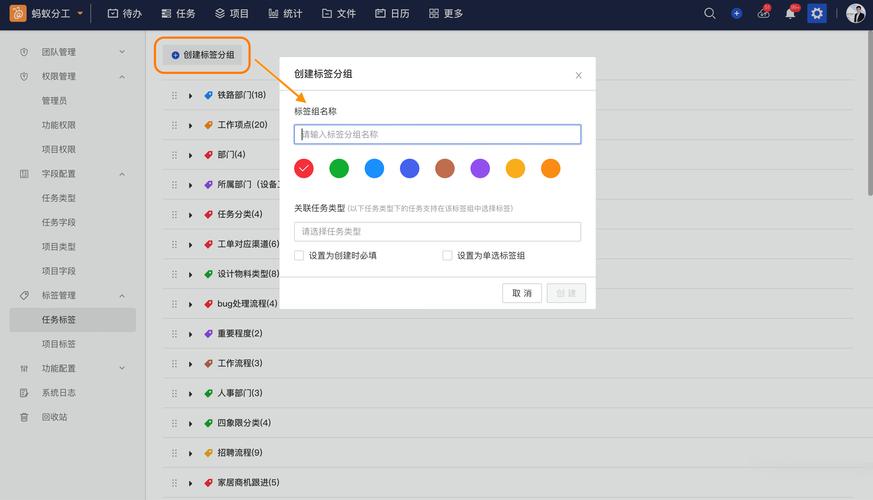Viewport: 873px width, 500px height.
Task: Open the 文件 top menu
Action: (339, 13)
